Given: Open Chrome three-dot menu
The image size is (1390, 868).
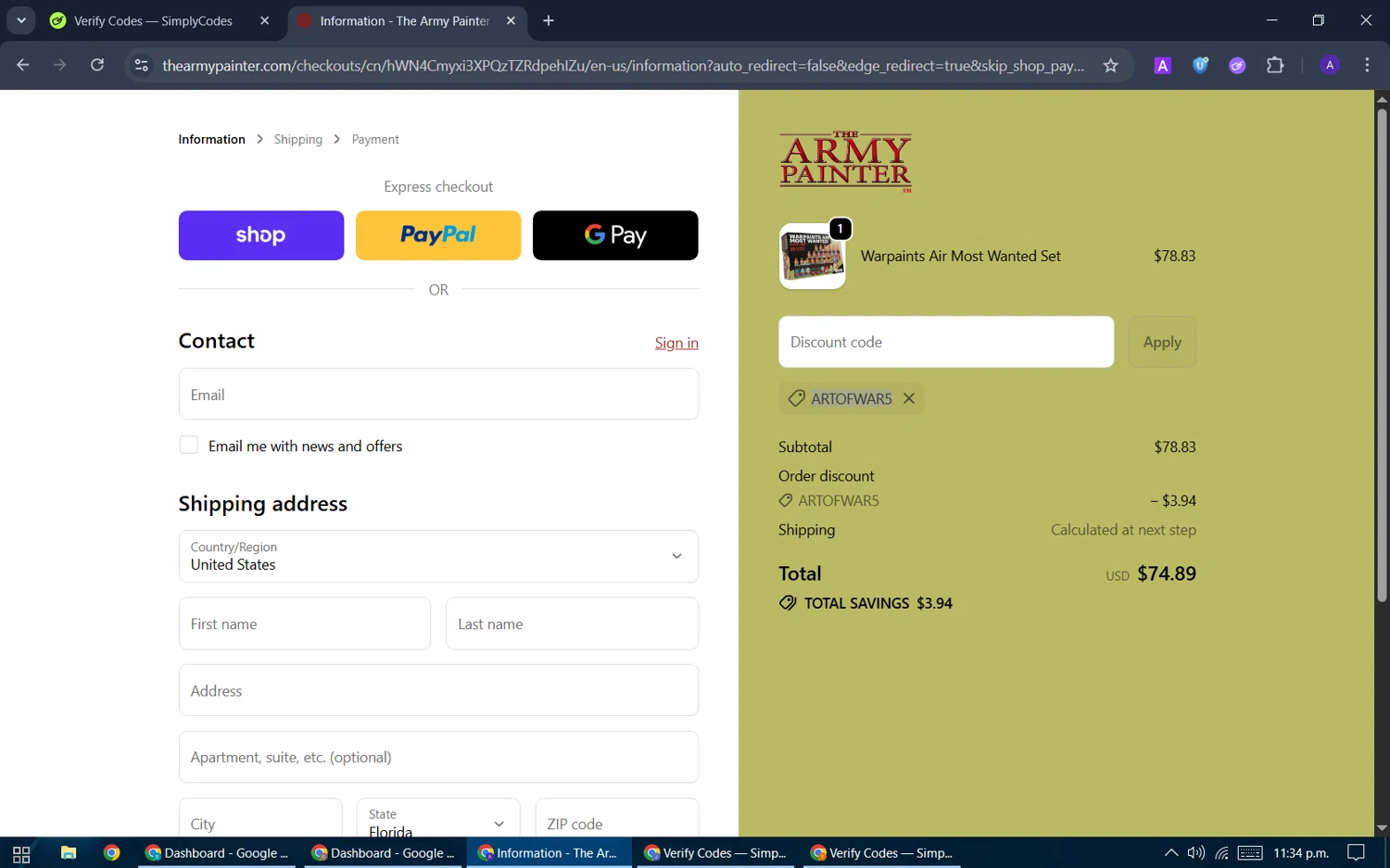Looking at the screenshot, I should (x=1367, y=65).
